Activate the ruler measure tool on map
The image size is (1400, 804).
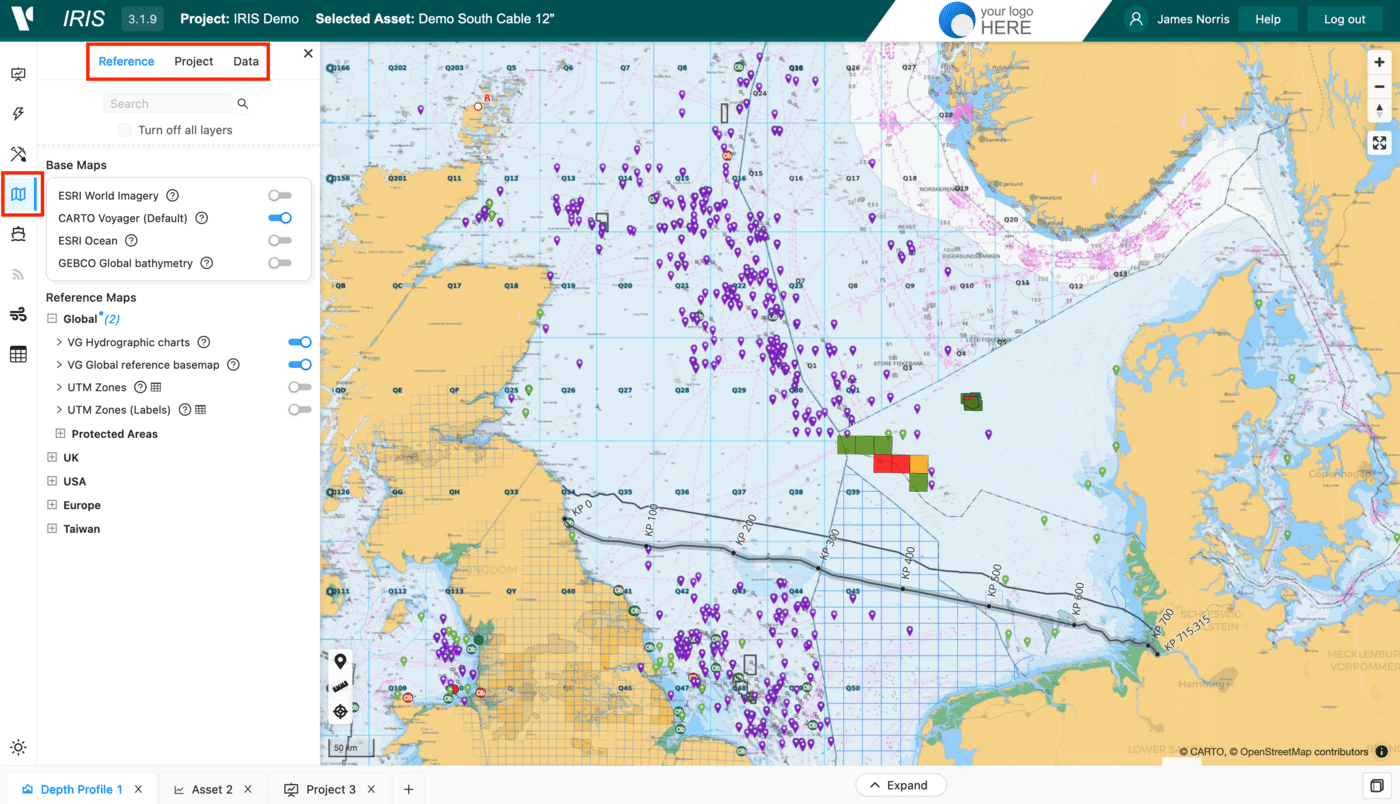(340, 687)
